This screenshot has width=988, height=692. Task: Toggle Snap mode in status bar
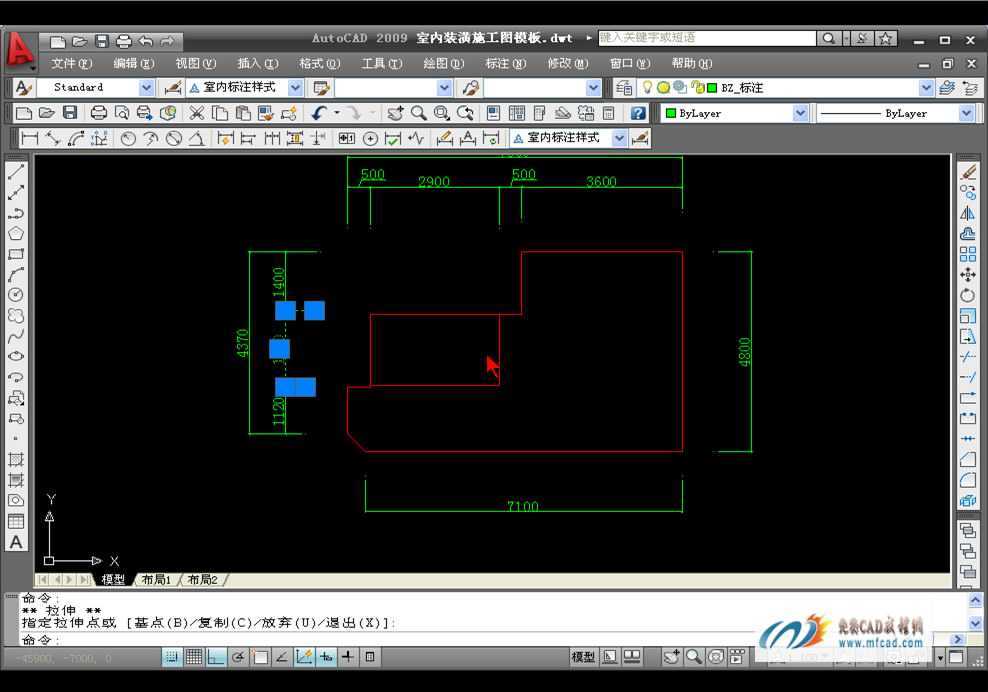171,657
